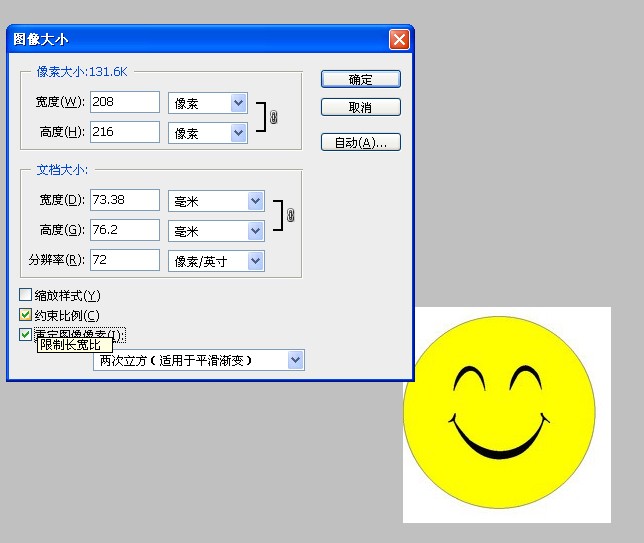Click the 高度(H): label

click(62, 132)
